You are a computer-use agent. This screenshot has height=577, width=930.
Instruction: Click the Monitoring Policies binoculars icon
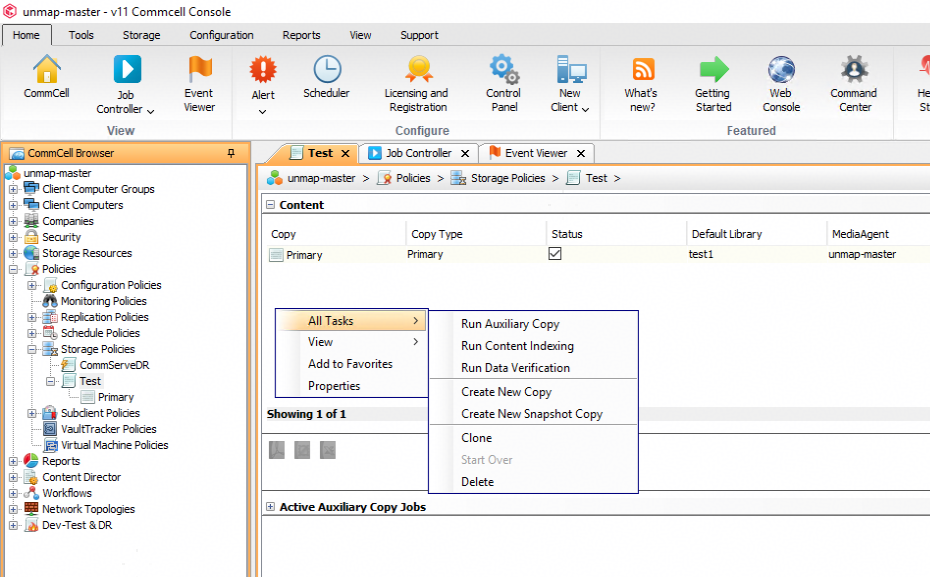coord(50,301)
